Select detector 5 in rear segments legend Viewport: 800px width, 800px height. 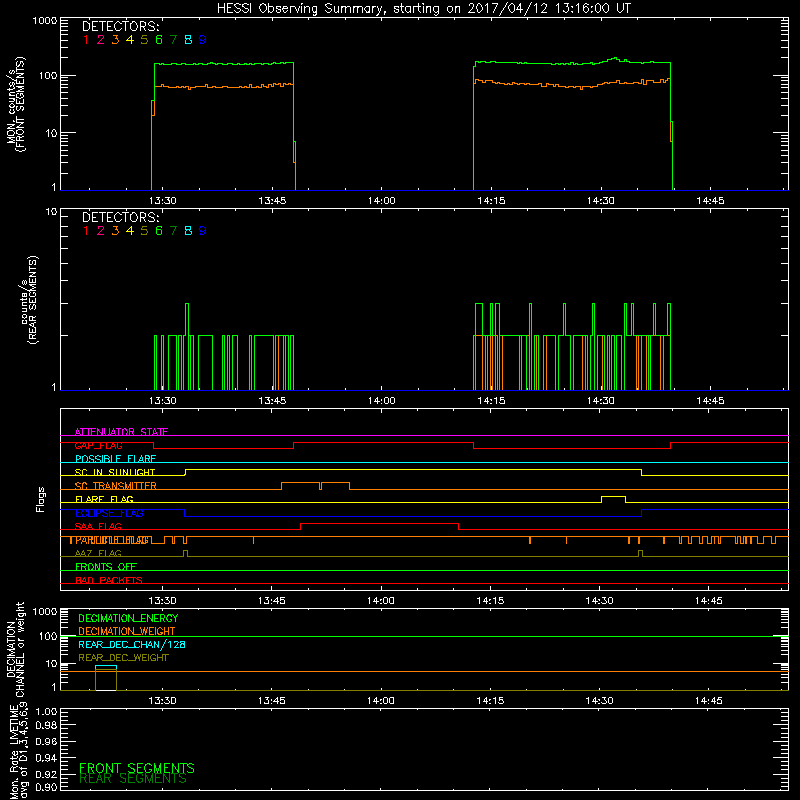pos(144,231)
